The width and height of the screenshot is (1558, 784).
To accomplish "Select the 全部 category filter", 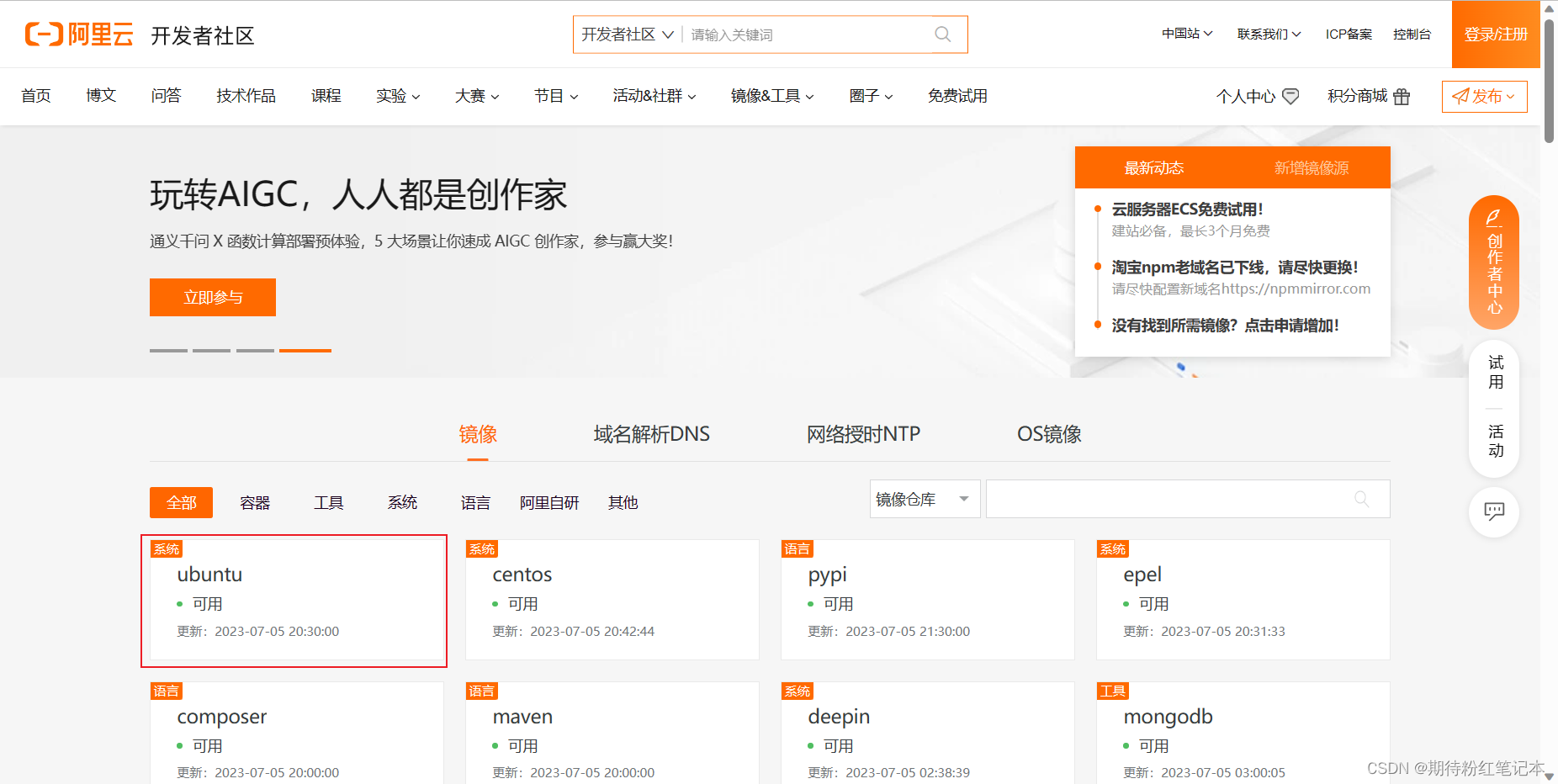I will (181, 503).
